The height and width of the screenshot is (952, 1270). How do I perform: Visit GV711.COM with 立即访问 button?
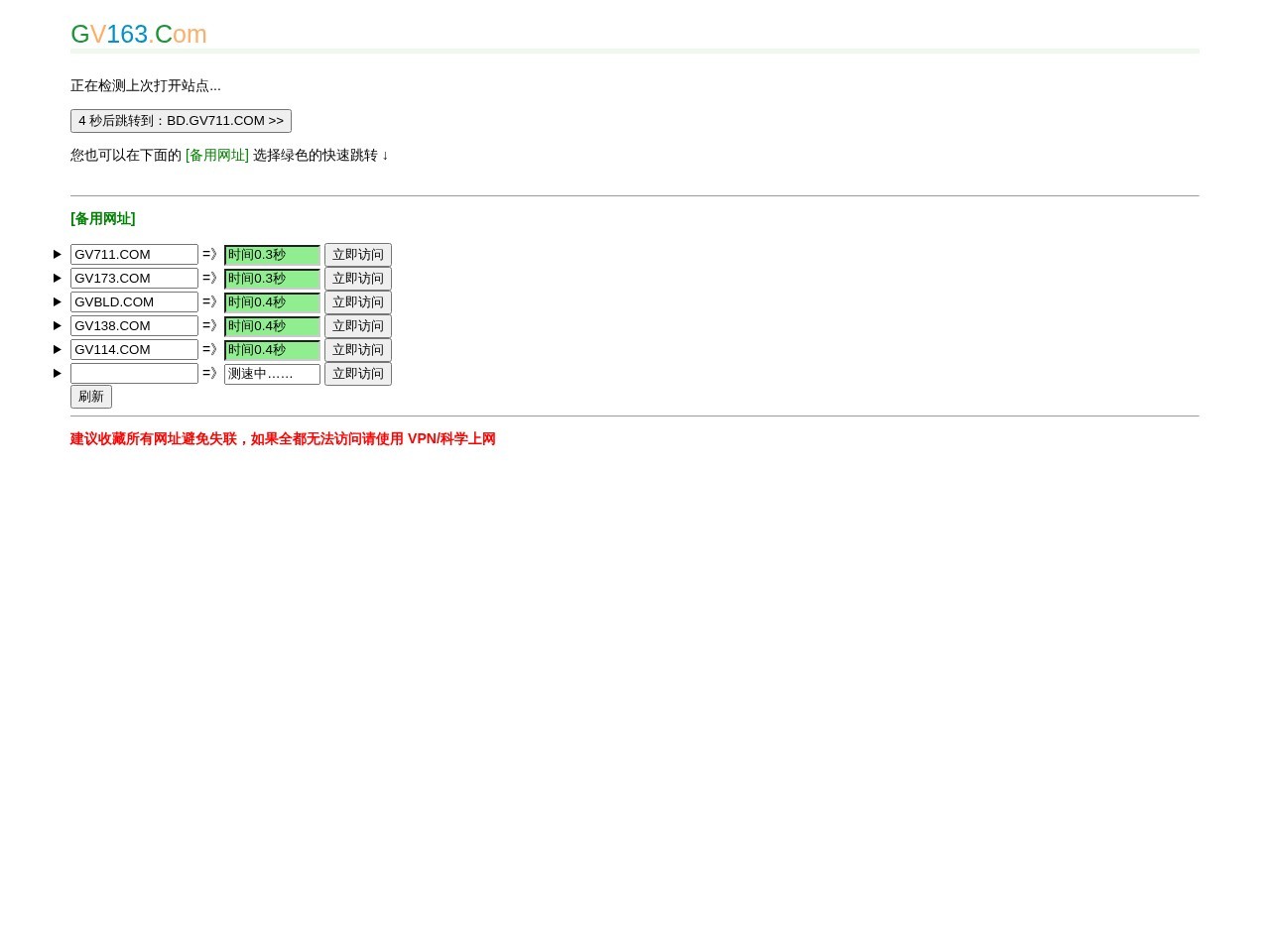click(358, 255)
